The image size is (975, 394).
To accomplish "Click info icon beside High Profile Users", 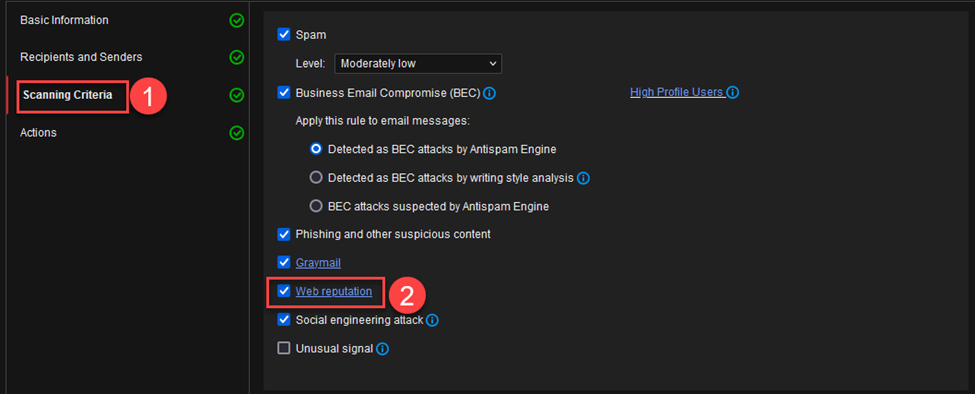I will pos(732,93).
